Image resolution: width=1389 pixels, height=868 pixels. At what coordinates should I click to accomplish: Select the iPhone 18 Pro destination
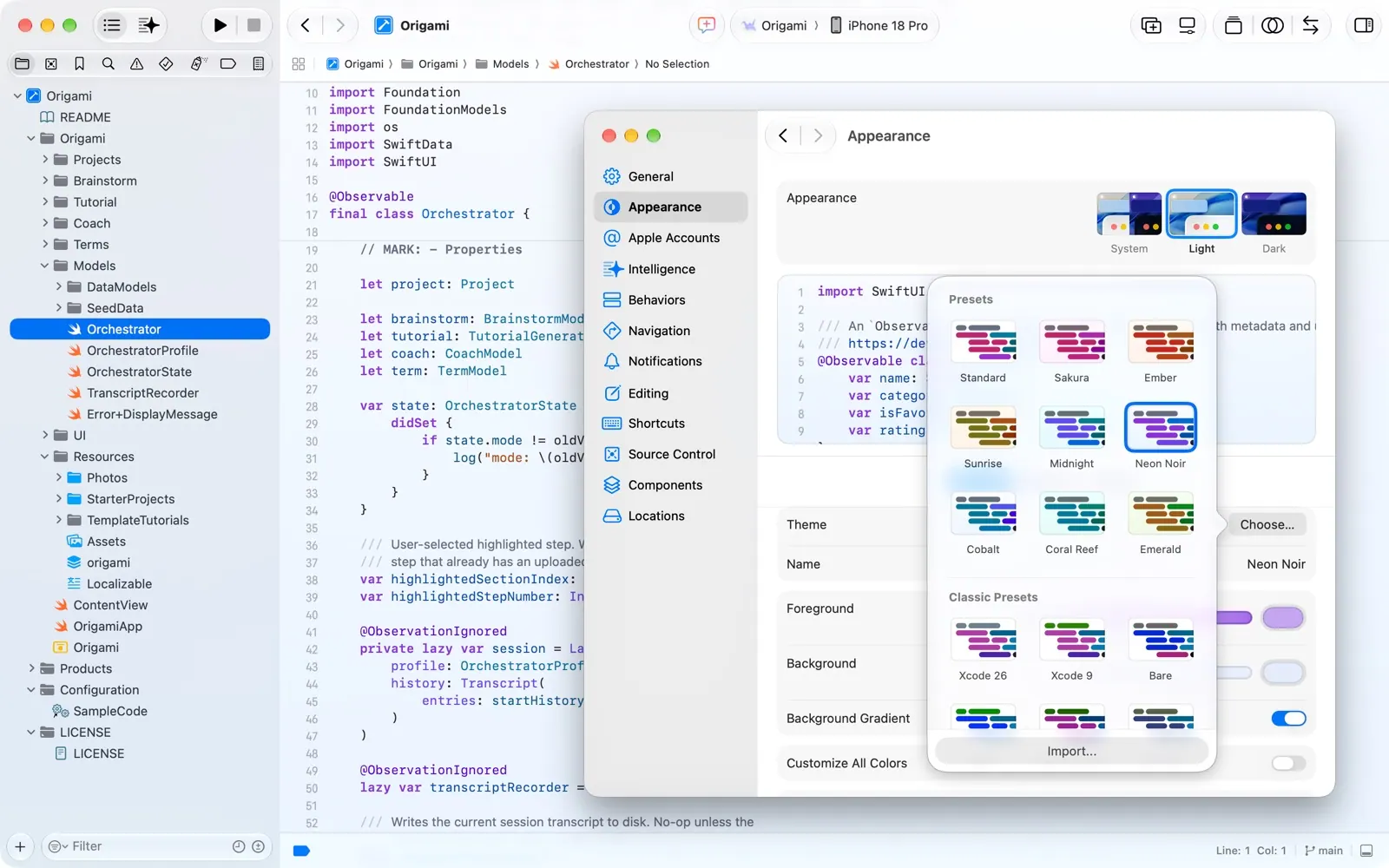click(x=879, y=25)
